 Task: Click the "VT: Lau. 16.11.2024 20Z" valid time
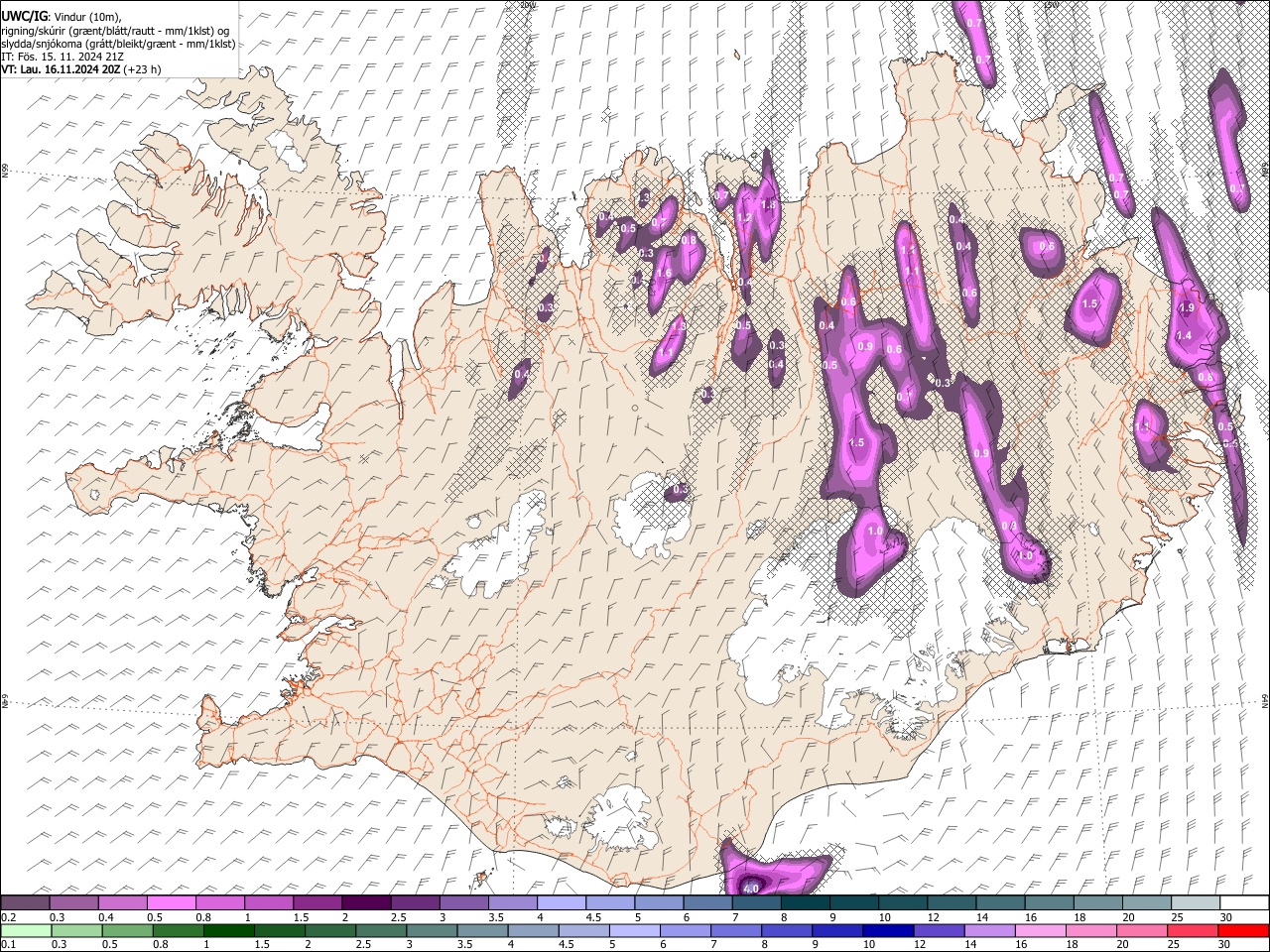coord(61,69)
